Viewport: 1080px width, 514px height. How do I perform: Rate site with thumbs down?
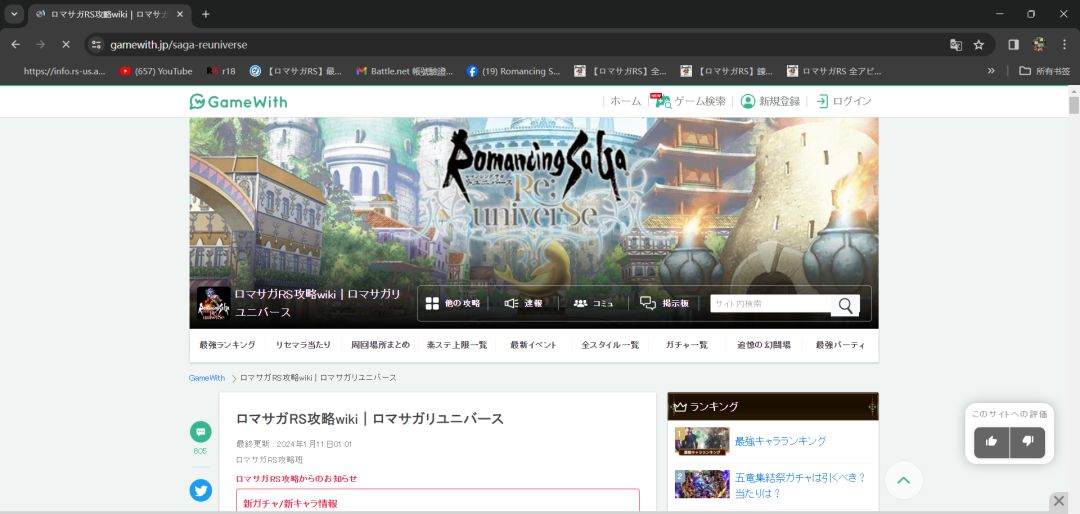point(1028,442)
